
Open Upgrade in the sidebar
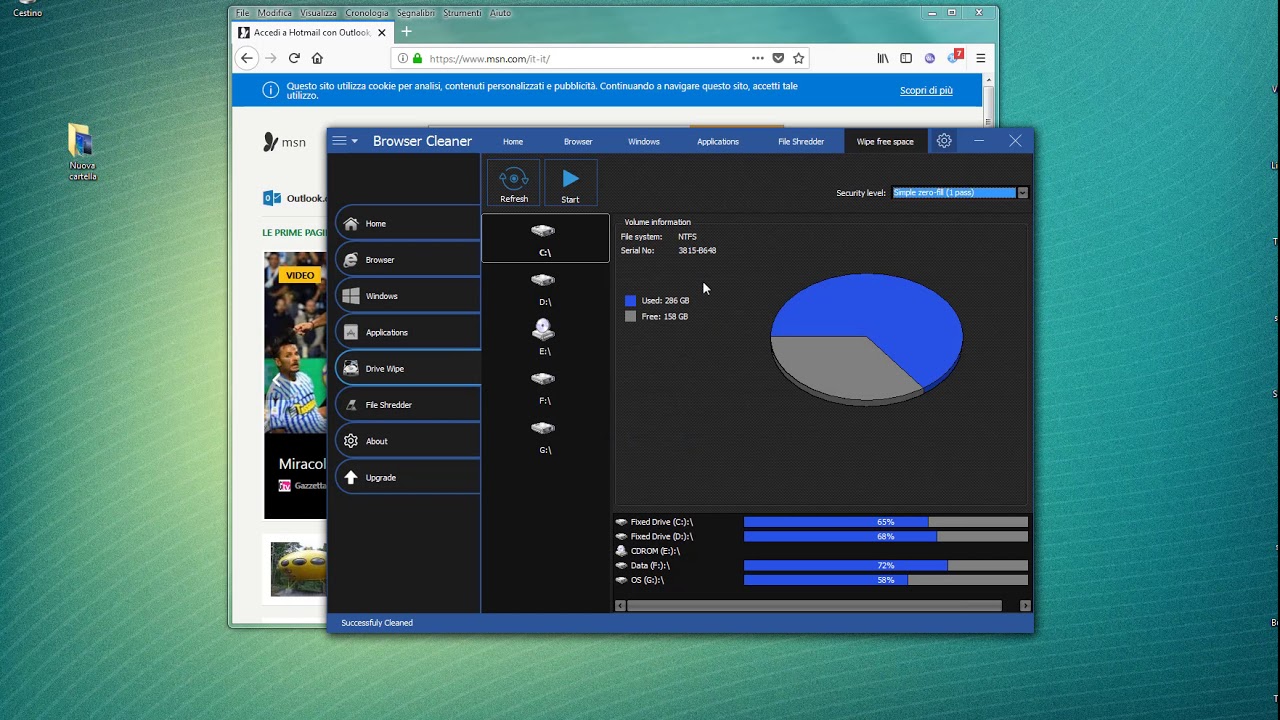point(408,477)
